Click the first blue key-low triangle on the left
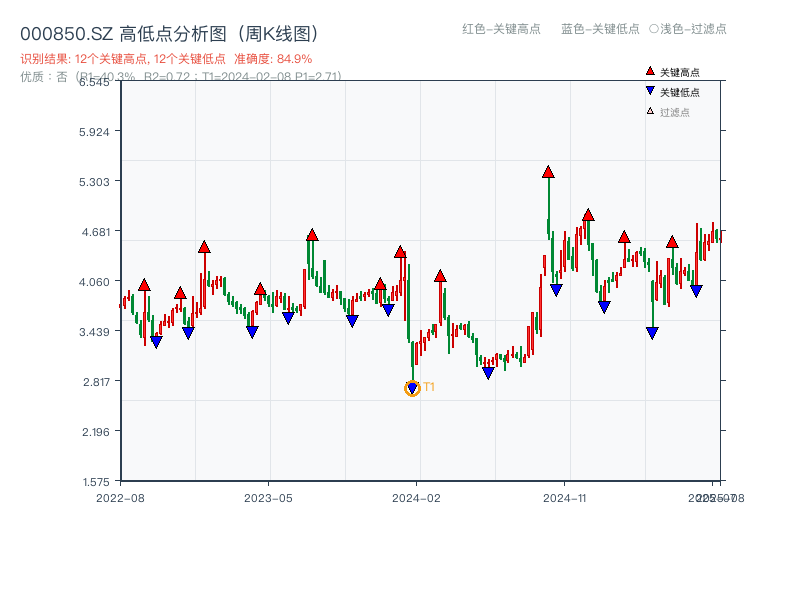The width and height of the screenshot is (800, 600). [156, 342]
